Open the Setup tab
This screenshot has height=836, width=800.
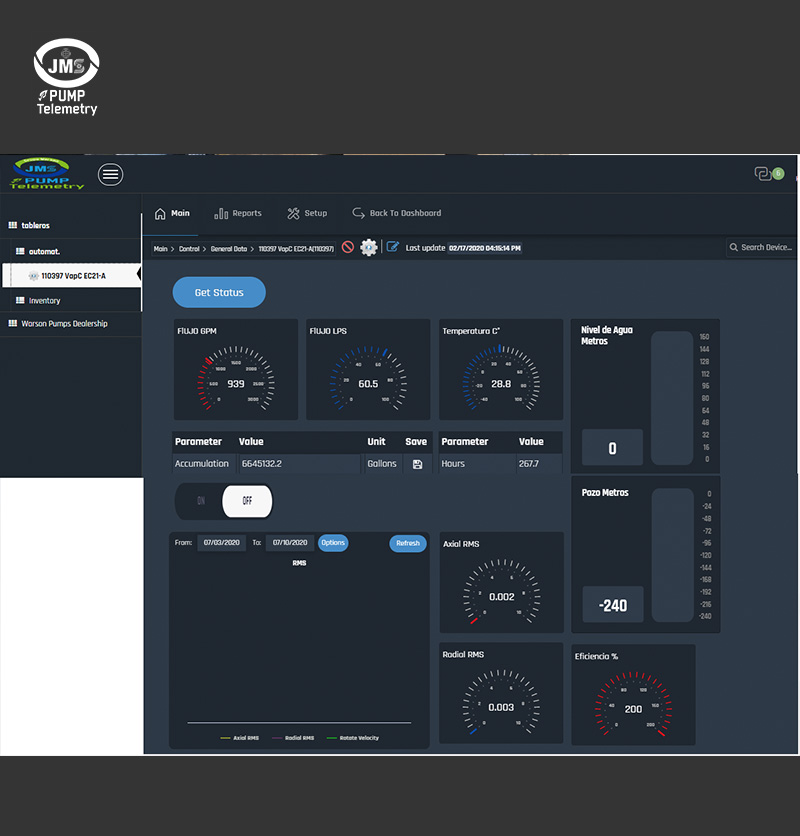307,213
